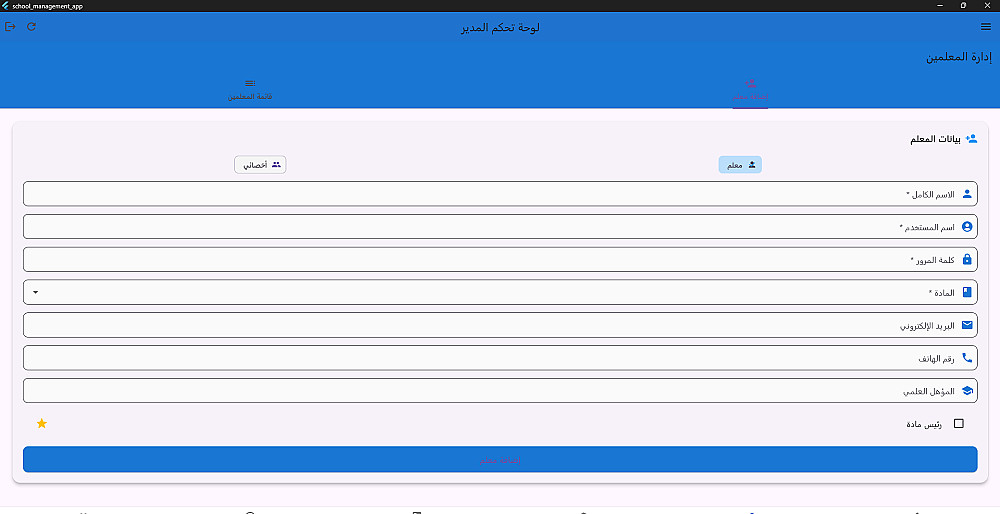The image size is (1000, 514).
Task: Click the account circle icon beside اسم المستخدم
Action: pyautogui.click(x=967, y=226)
